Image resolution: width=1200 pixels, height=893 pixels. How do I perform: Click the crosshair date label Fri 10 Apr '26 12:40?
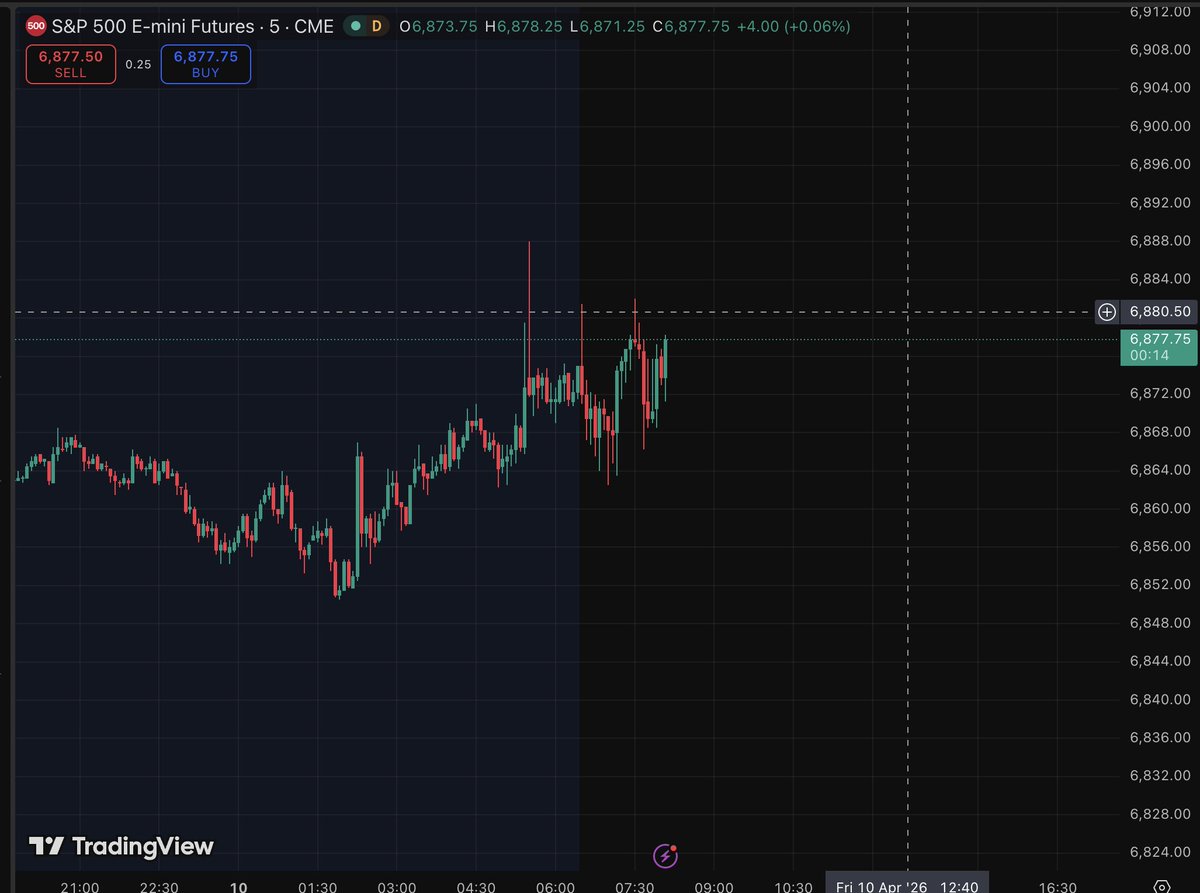click(x=908, y=885)
